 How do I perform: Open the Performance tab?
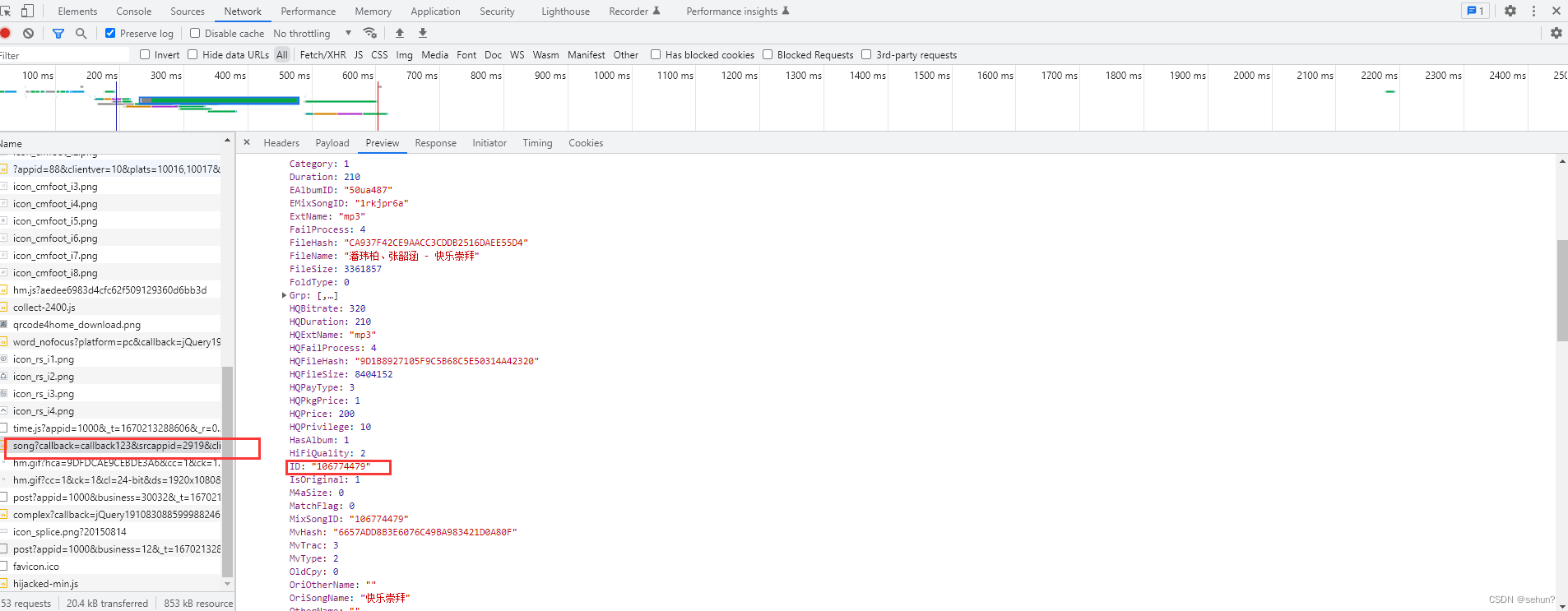pyautogui.click(x=308, y=11)
